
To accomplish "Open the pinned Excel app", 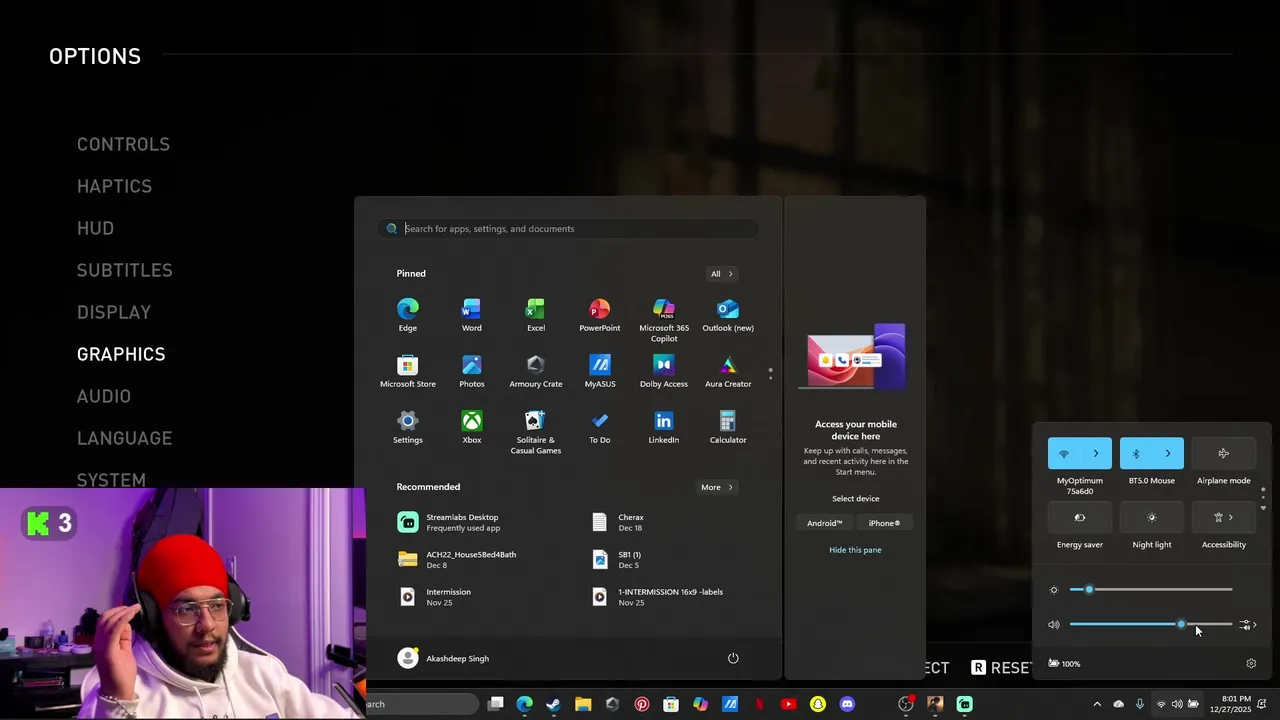I will pyautogui.click(x=535, y=315).
